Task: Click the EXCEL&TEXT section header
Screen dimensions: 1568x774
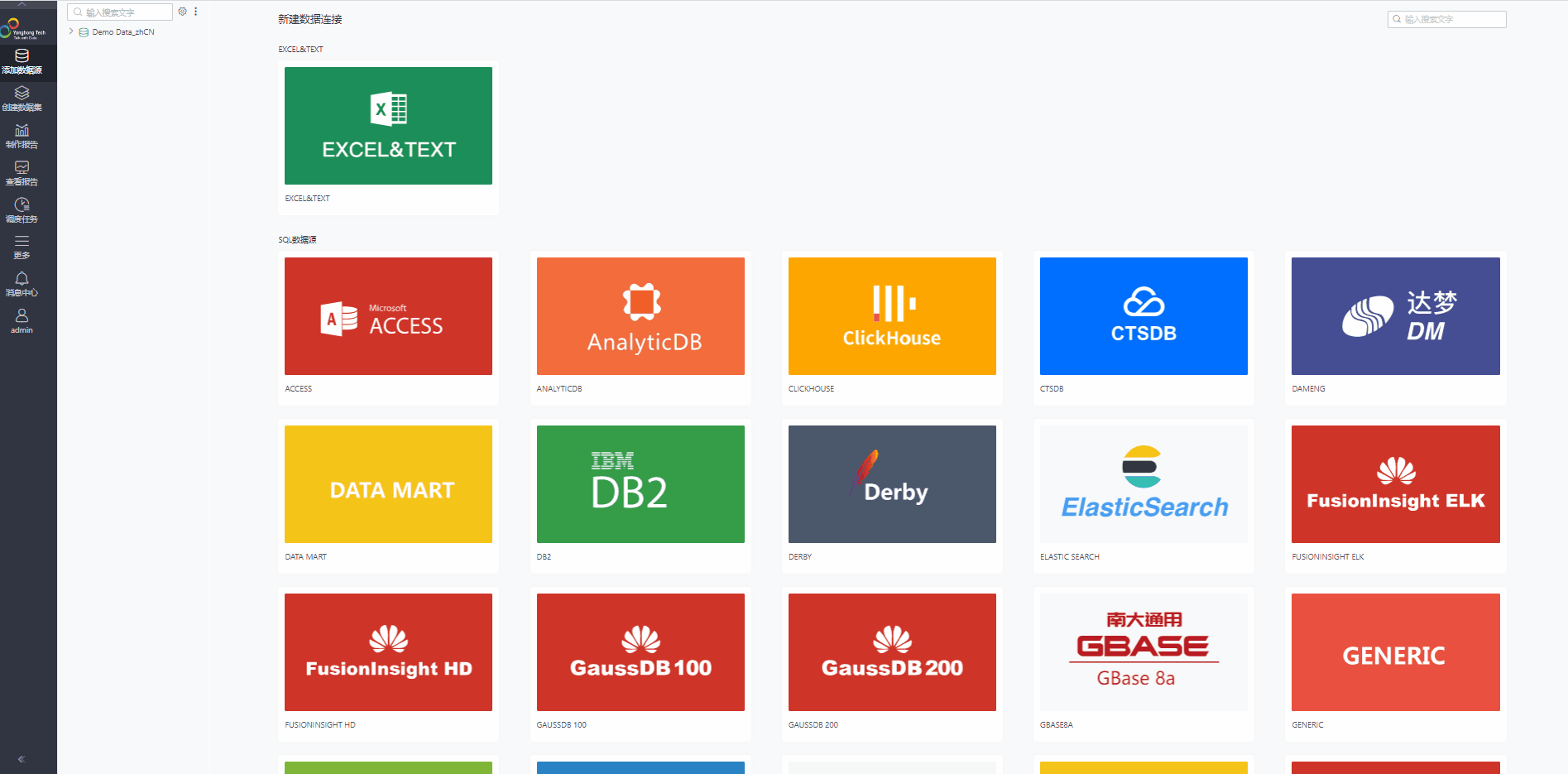Action: 301,50
